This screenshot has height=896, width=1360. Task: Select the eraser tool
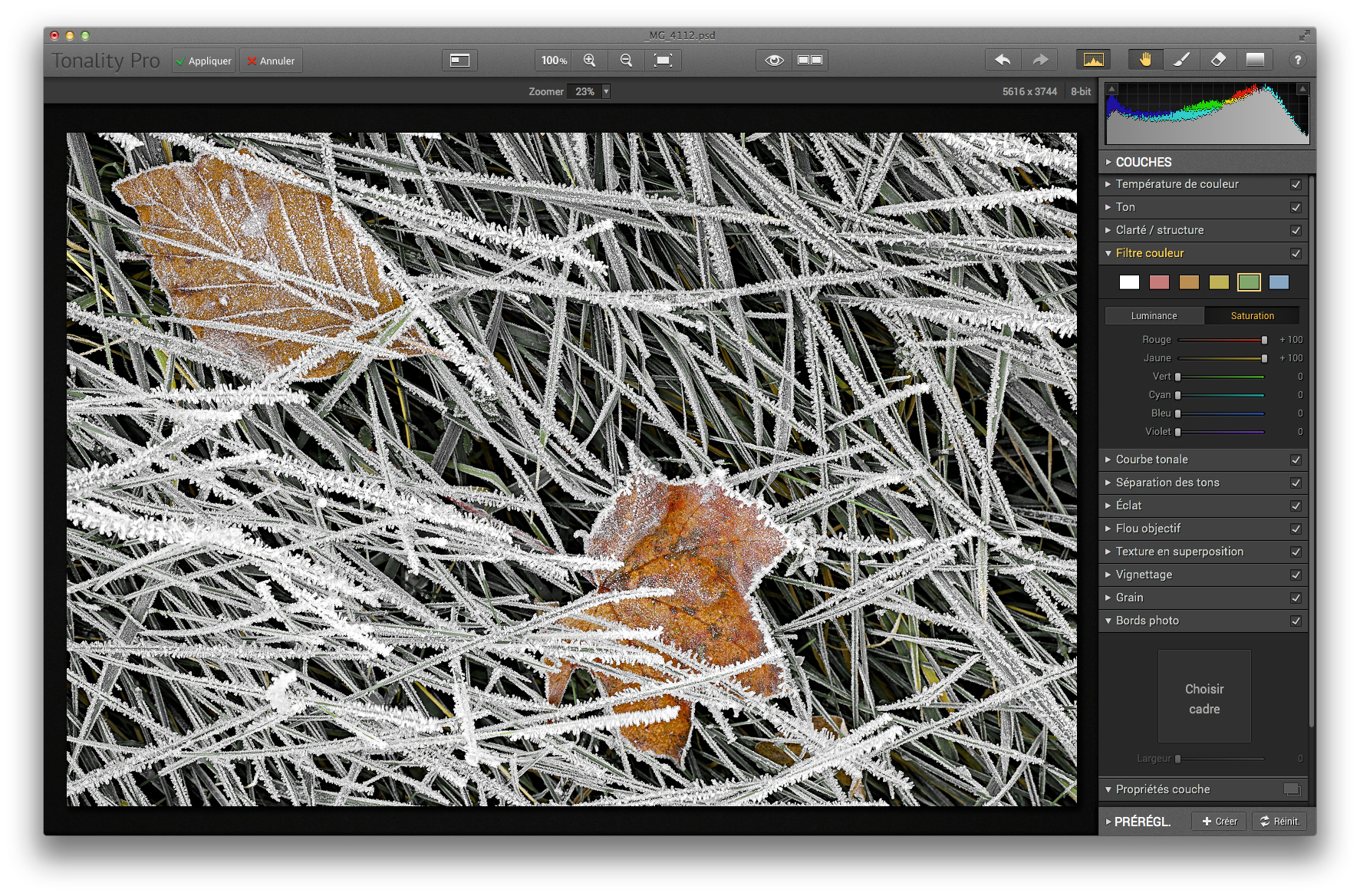1218,61
